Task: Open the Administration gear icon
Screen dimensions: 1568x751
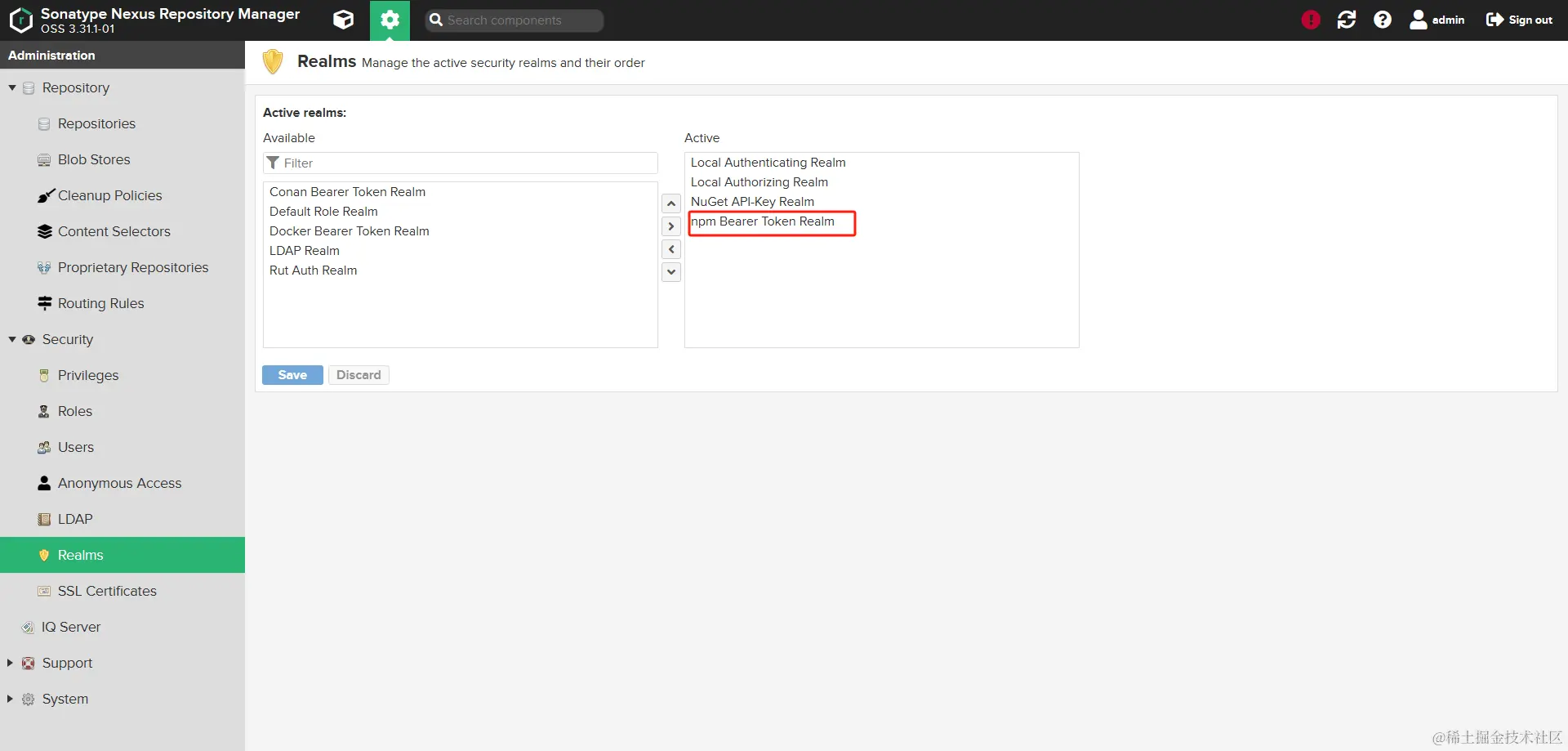Action: 390,20
